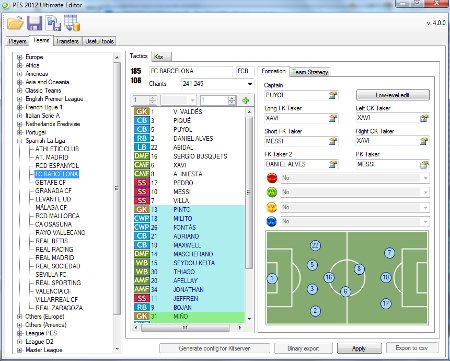The width and height of the screenshot is (450, 361).
Task: Select MESSI row in the player list
Action: (189, 192)
